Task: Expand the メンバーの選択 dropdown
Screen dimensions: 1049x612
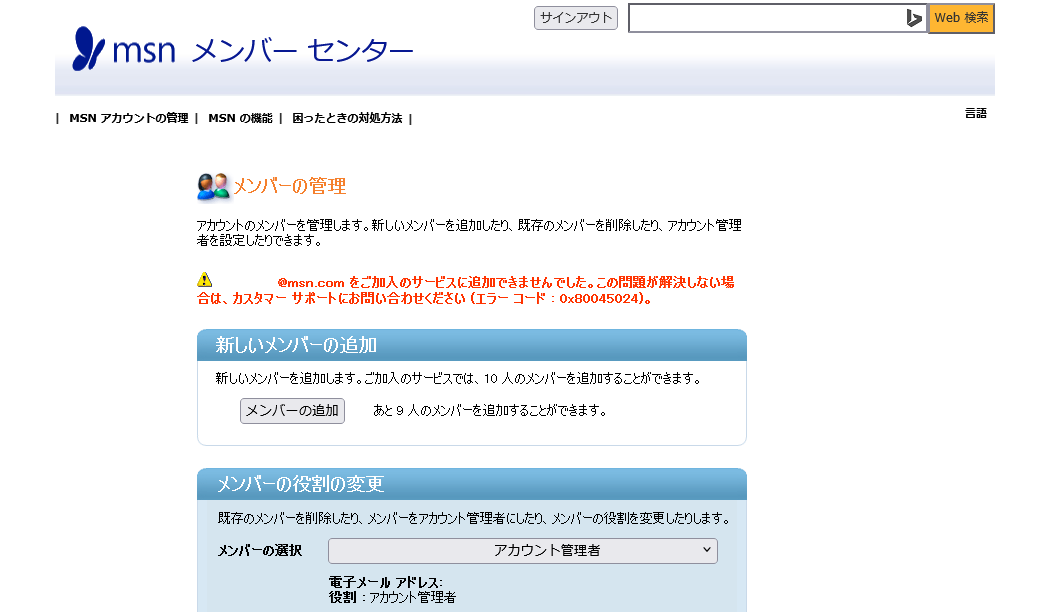Action: click(x=522, y=551)
